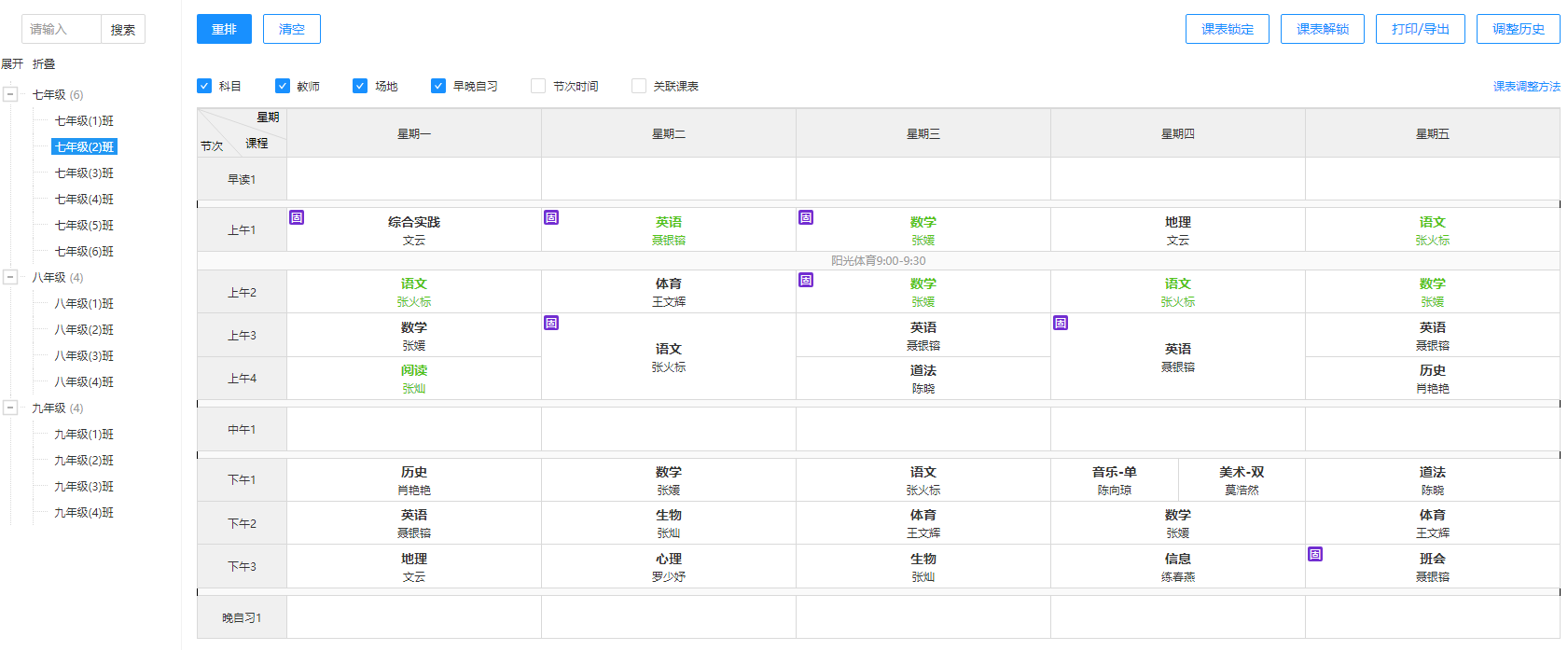Click the 重排 button
Viewport: 1568px width, 650px height.
point(224,29)
